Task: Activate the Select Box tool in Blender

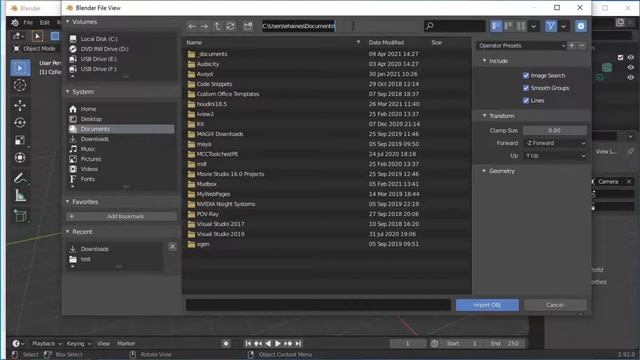Action: pos(20,68)
